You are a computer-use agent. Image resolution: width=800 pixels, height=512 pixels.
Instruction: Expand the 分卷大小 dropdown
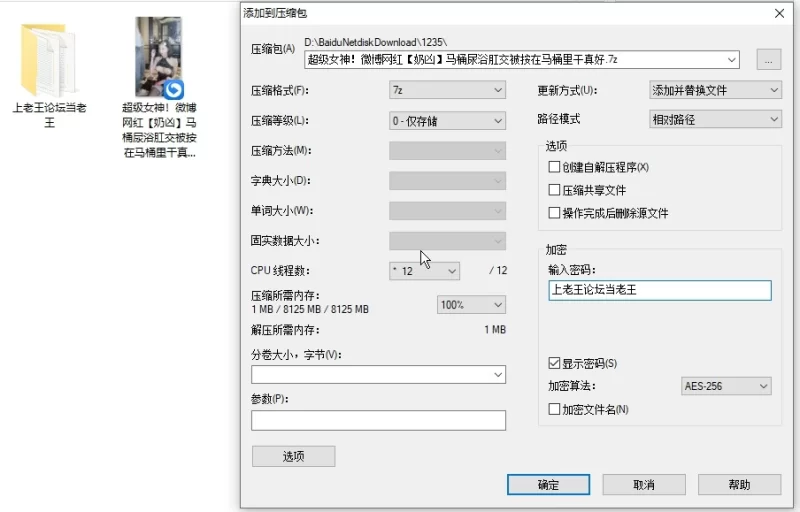coord(498,375)
